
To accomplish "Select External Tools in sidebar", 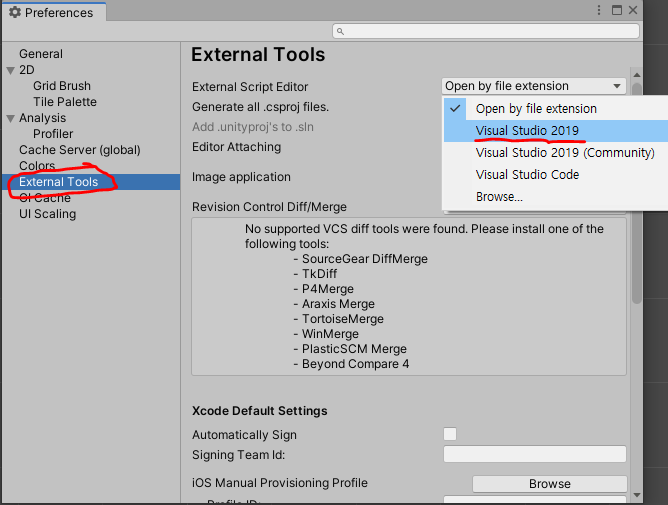I will pyautogui.click(x=91, y=182).
